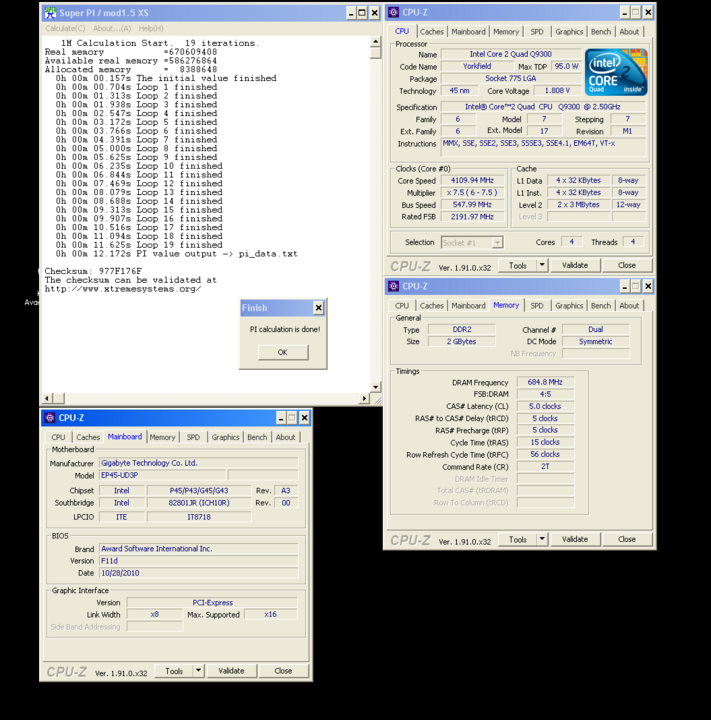Open About menu in Super PI
Screen dimensions: 711x720
tap(112, 28)
